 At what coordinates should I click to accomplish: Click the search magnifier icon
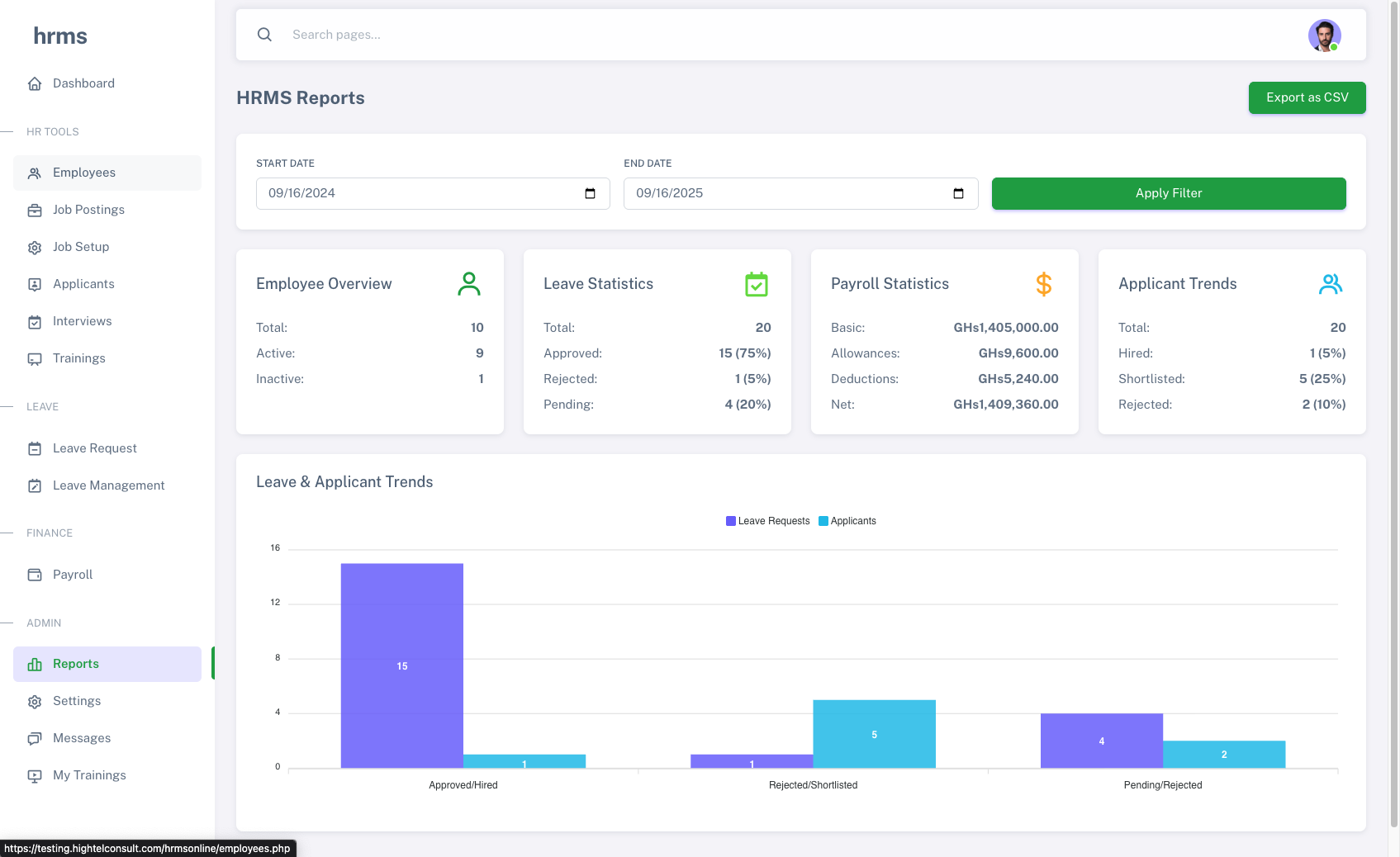(264, 35)
